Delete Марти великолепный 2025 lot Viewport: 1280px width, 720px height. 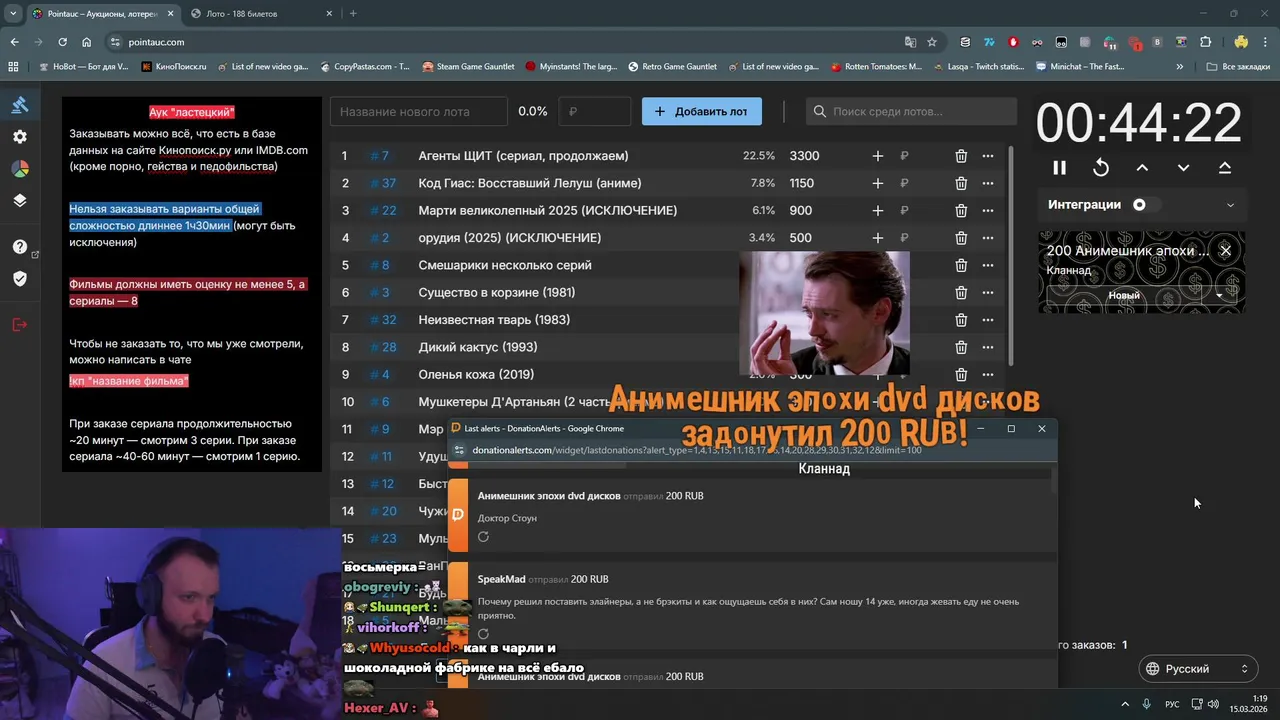[x=961, y=210]
